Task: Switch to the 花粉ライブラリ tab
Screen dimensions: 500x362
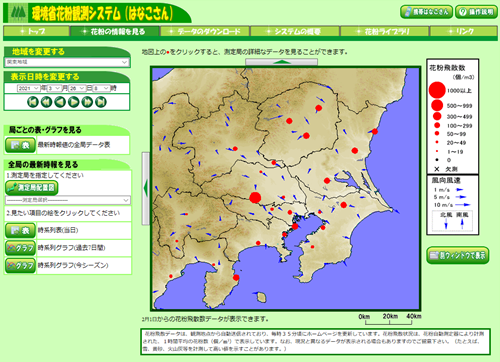Action: pyautogui.click(x=384, y=31)
